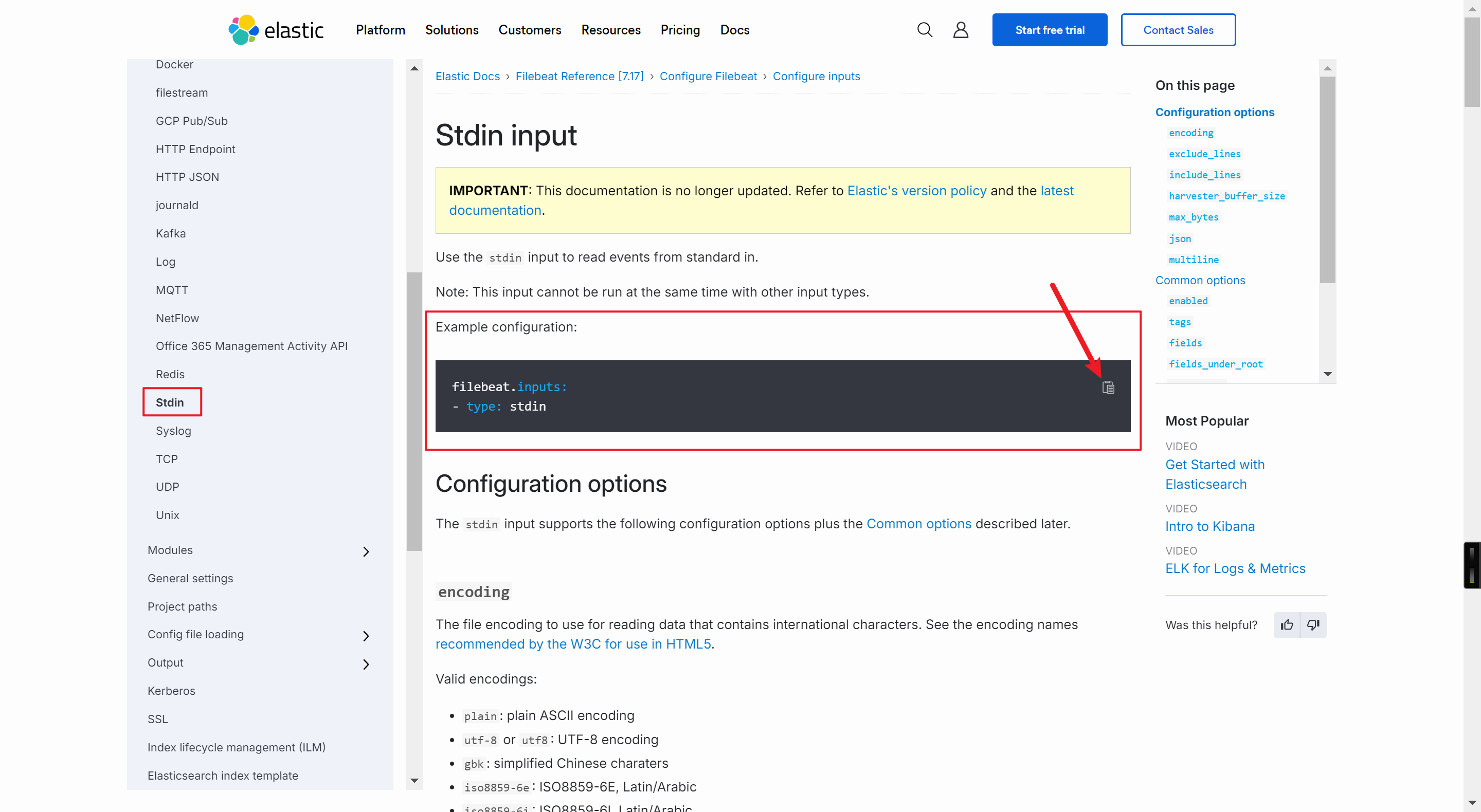This screenshot has width=1481, height=812.
Task: Jump to exclude_lines in page outline
Action: (1204, 154)
